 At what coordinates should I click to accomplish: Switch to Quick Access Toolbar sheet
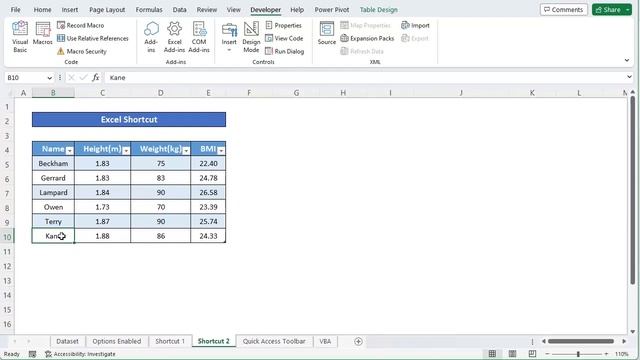point(274,341)
